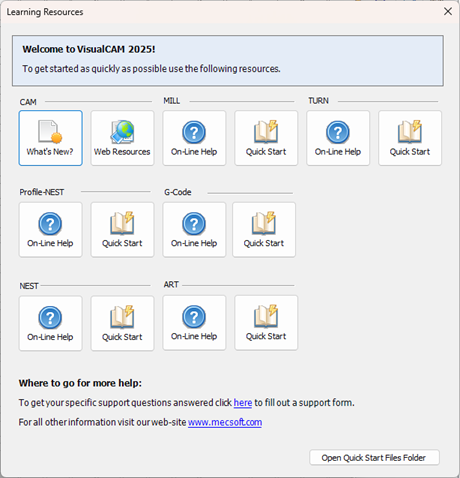Screen dimensions: 460x478
Task: Launch the Profile-NEST Quick Start guide
Action: (122, 230)
